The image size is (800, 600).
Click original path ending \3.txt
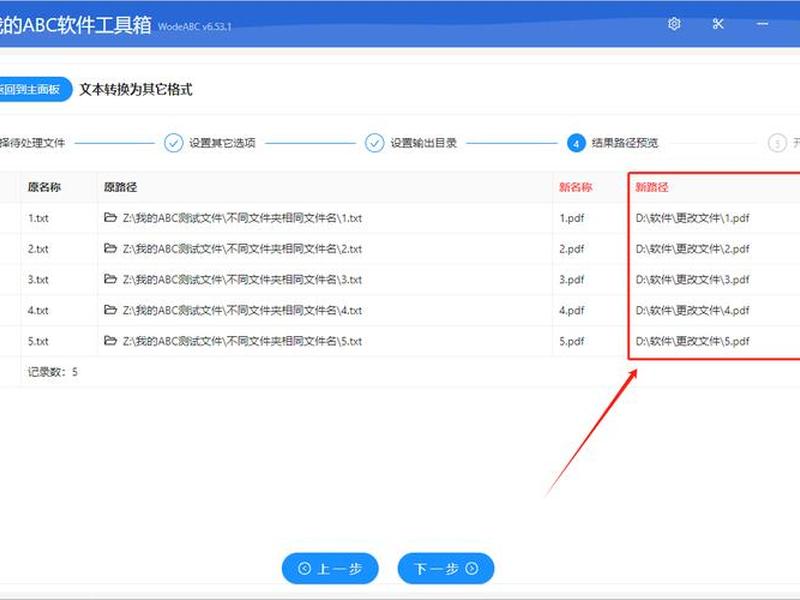coord(242,280)
